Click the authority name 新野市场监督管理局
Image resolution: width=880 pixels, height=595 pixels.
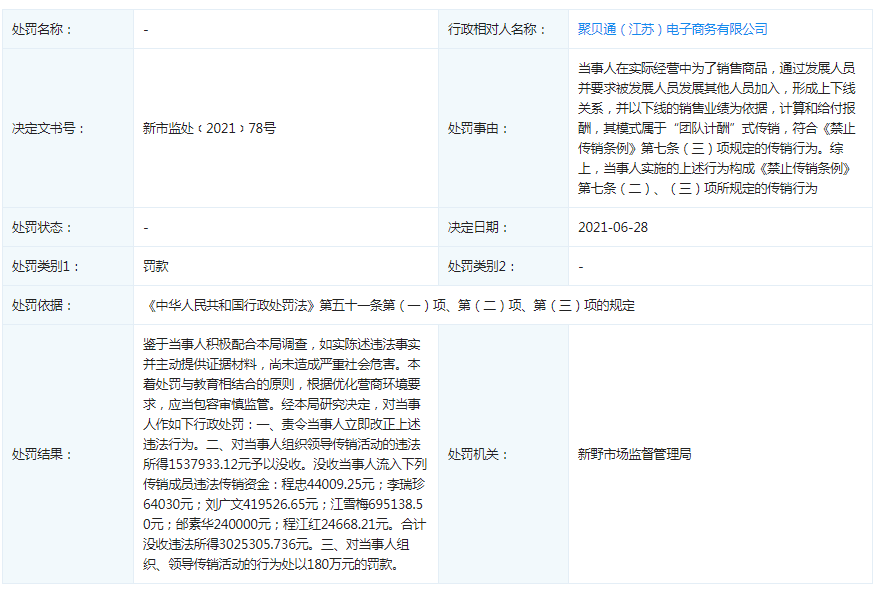click(x=634, y=454)
